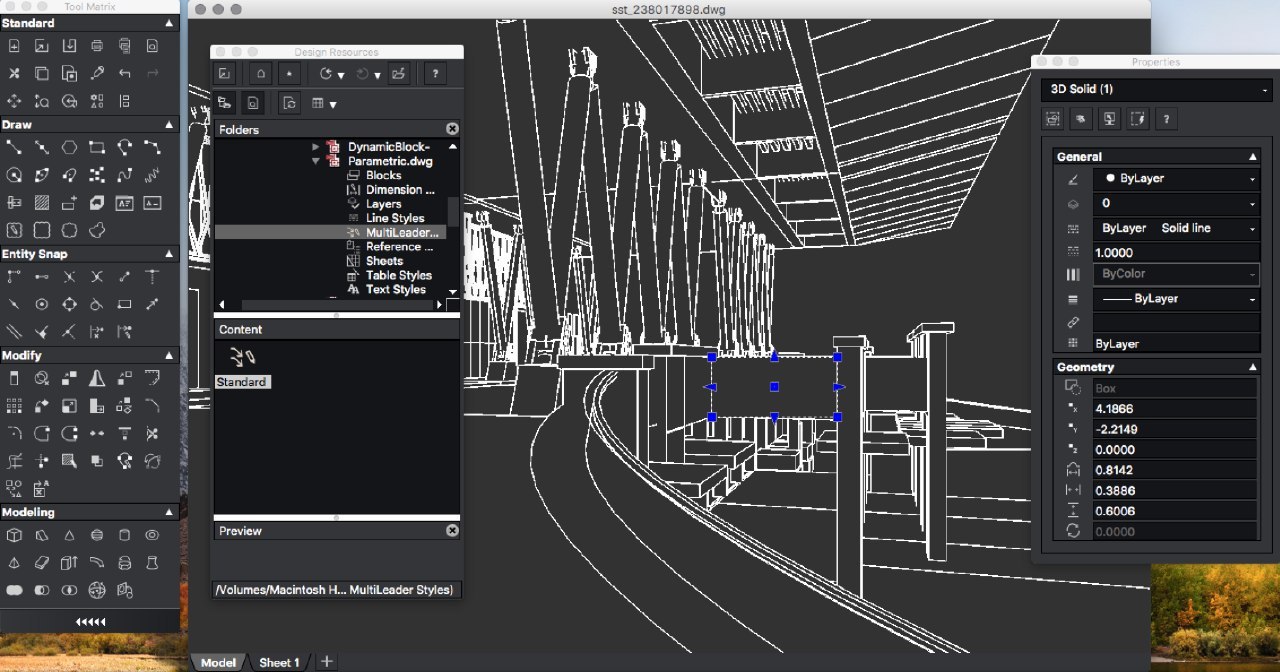Viewport: 1280px width, 672px height.
Task: Toggle the Quadrant entity snap
Action: tap(69, 305)
